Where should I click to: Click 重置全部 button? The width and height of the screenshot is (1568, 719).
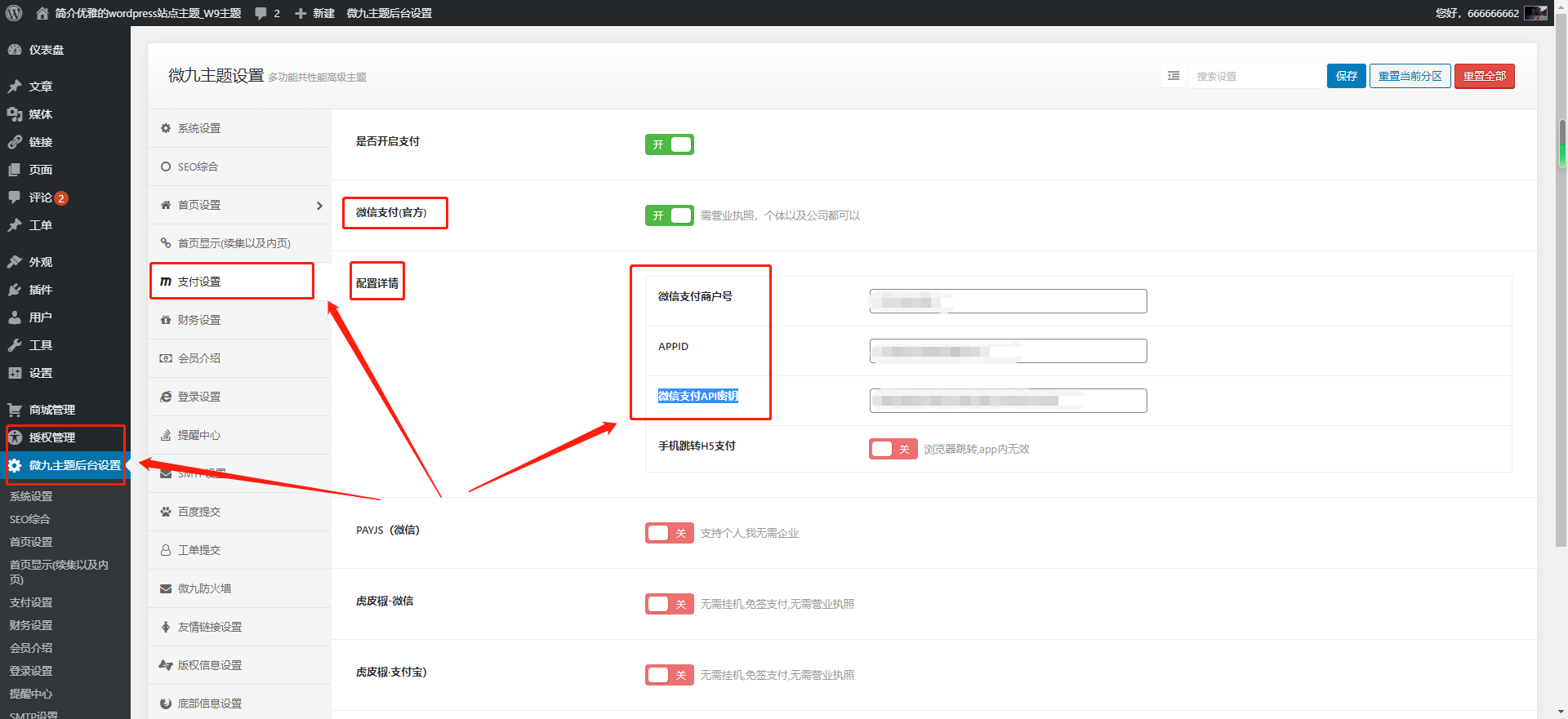click(x=1485, y=76)
